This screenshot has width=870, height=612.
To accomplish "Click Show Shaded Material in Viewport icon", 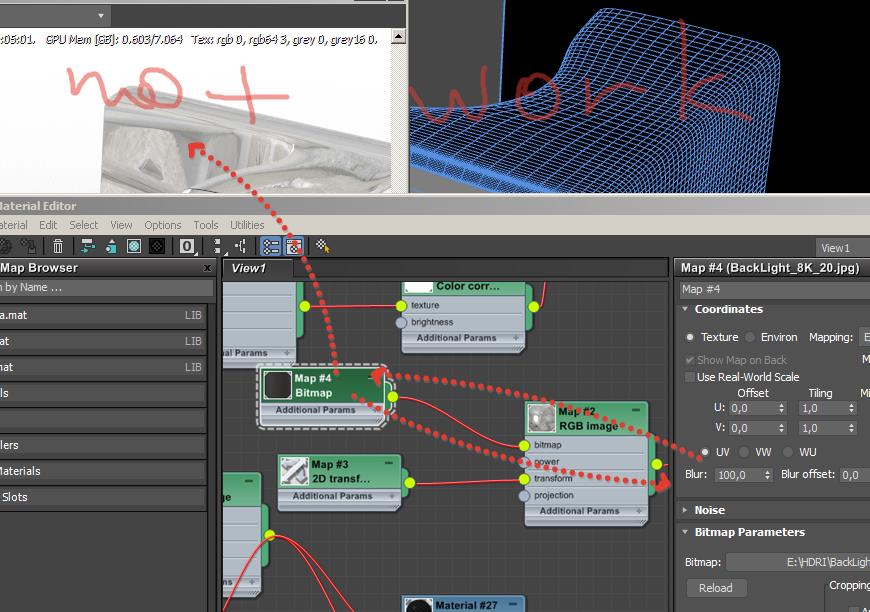I will tap(134, 246).
